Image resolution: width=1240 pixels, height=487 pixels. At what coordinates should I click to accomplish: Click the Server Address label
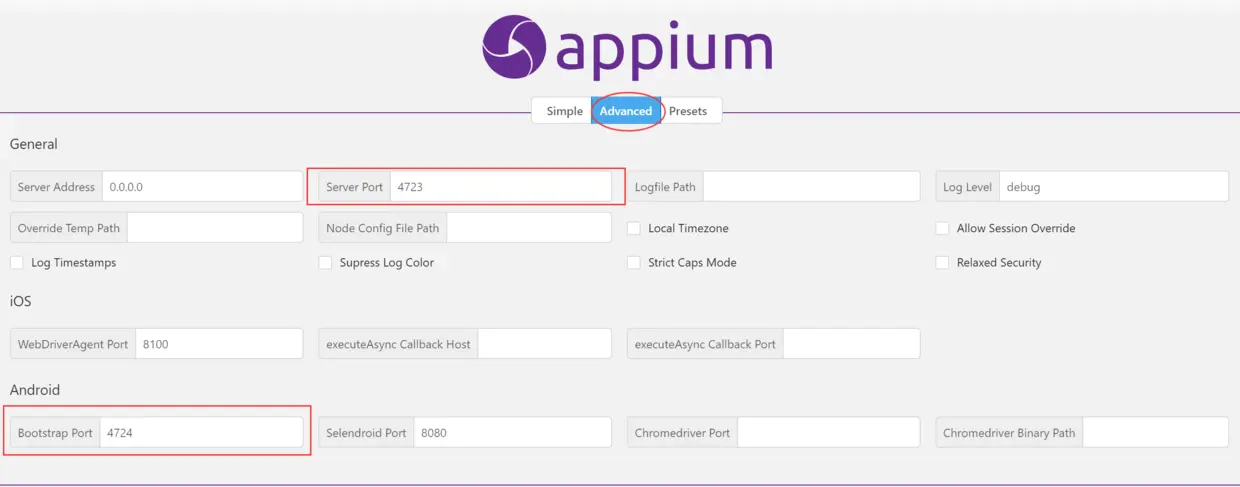[56, 187]
